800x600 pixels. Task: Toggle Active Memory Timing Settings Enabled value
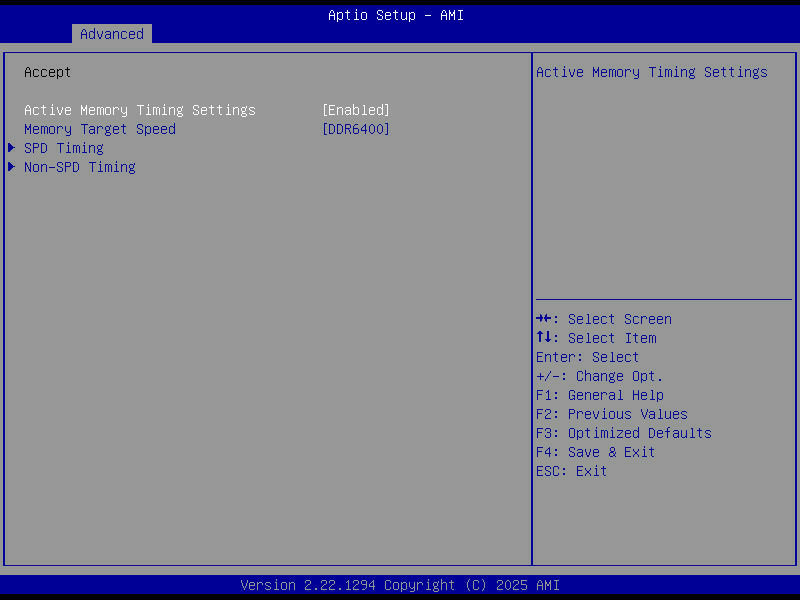(x=355, y=110)
